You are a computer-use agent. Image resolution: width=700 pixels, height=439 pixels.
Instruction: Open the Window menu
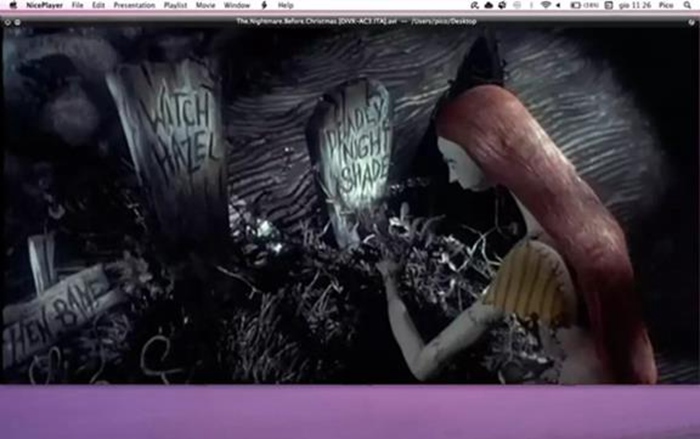(x=237, y=5)
